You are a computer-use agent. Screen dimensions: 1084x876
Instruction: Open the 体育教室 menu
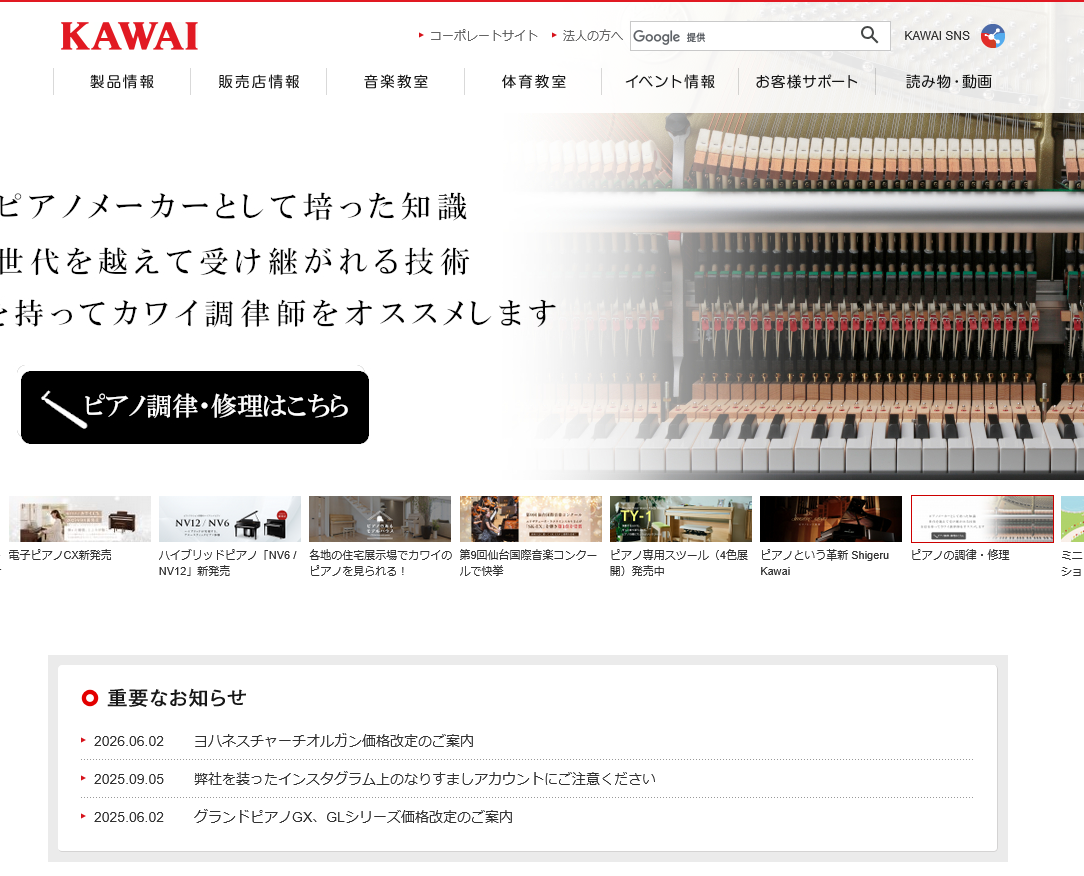coord(533,82)
